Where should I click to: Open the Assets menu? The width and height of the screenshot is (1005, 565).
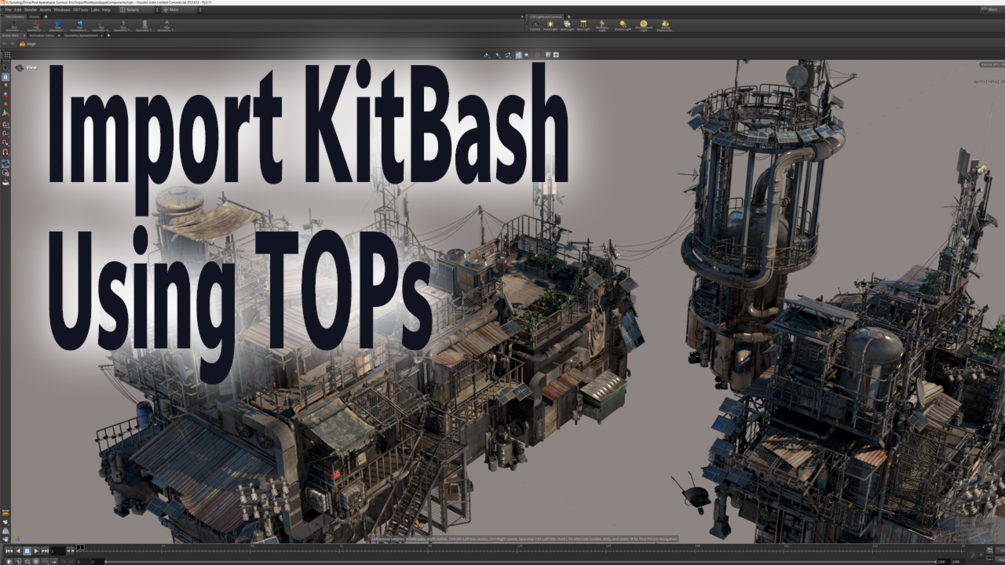pyautogui.click(x=45, y=10)
